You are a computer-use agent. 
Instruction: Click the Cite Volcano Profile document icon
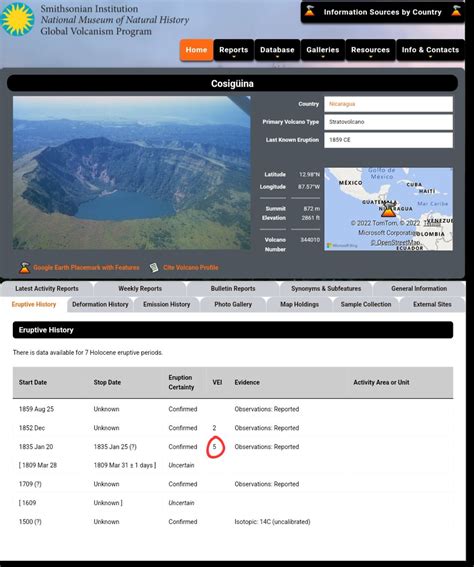pyautogui.click(x=154, y=268)
